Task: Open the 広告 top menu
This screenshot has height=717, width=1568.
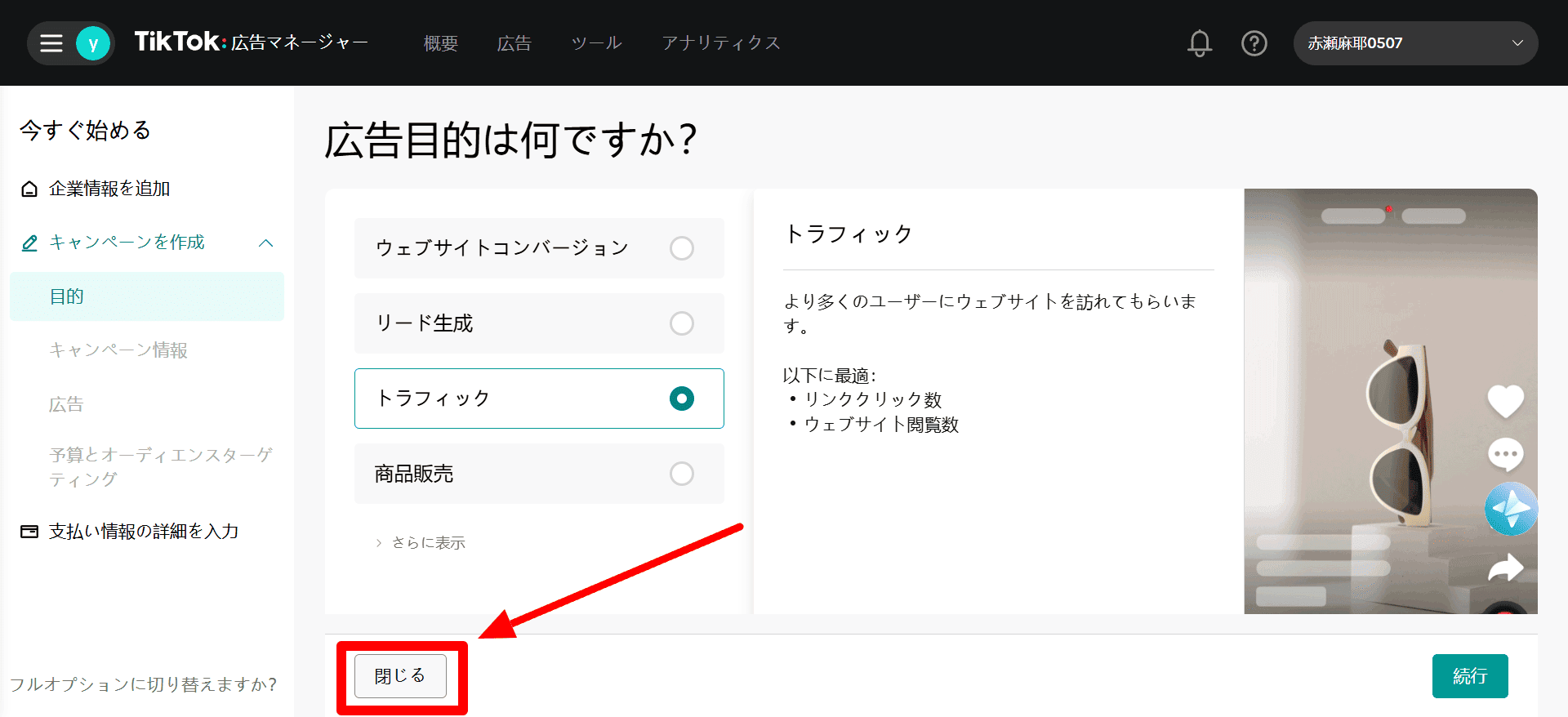Action: [514, 43]
